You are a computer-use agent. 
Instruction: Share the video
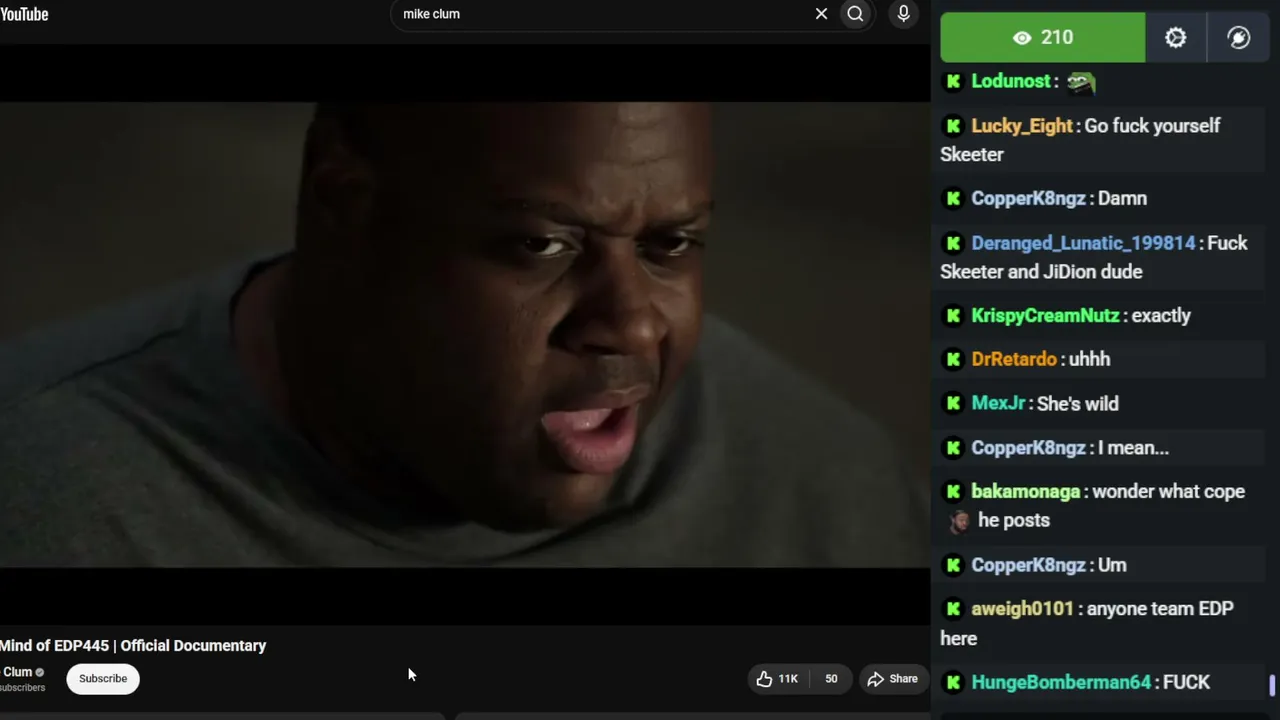(x=892, y=679)
